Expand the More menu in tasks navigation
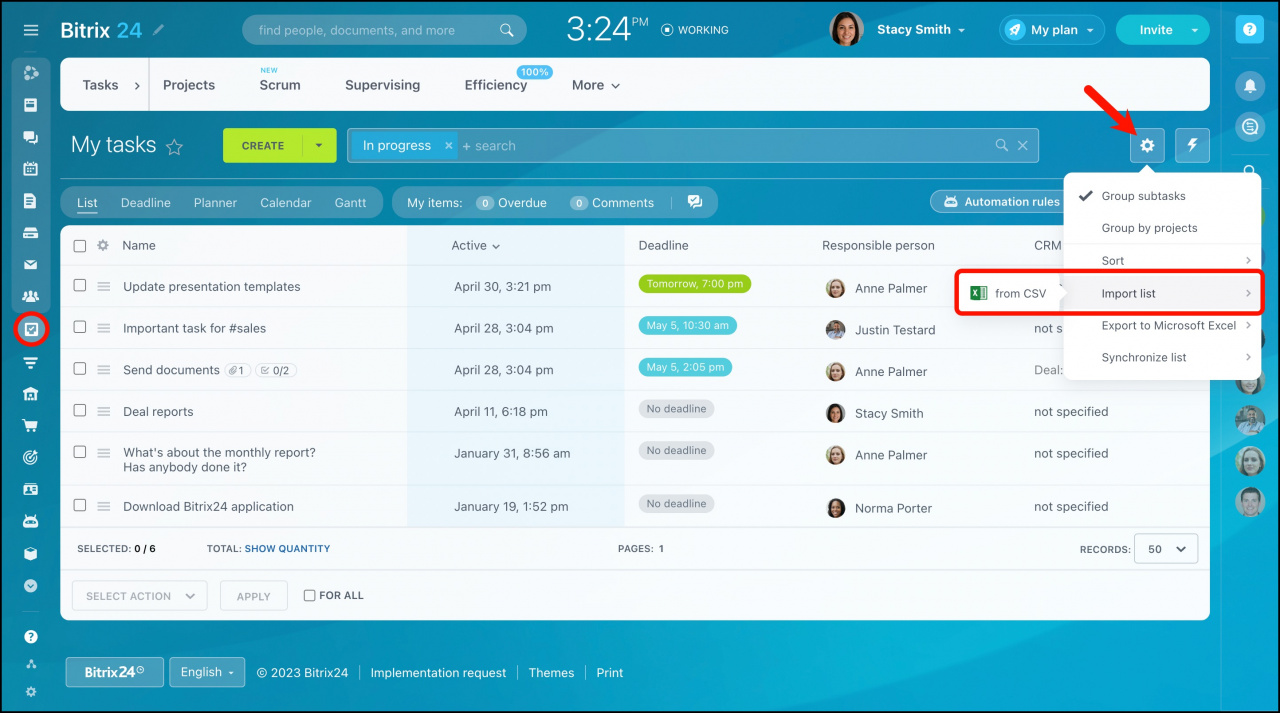1280x713 pixels. tap(596, 85)
